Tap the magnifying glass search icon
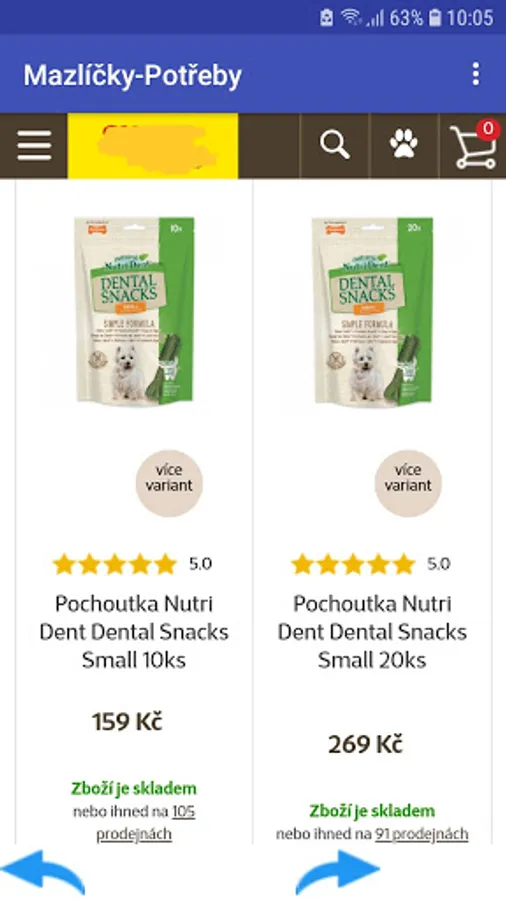The width and height of the screenshot is (506, 900). click(334, 145)
